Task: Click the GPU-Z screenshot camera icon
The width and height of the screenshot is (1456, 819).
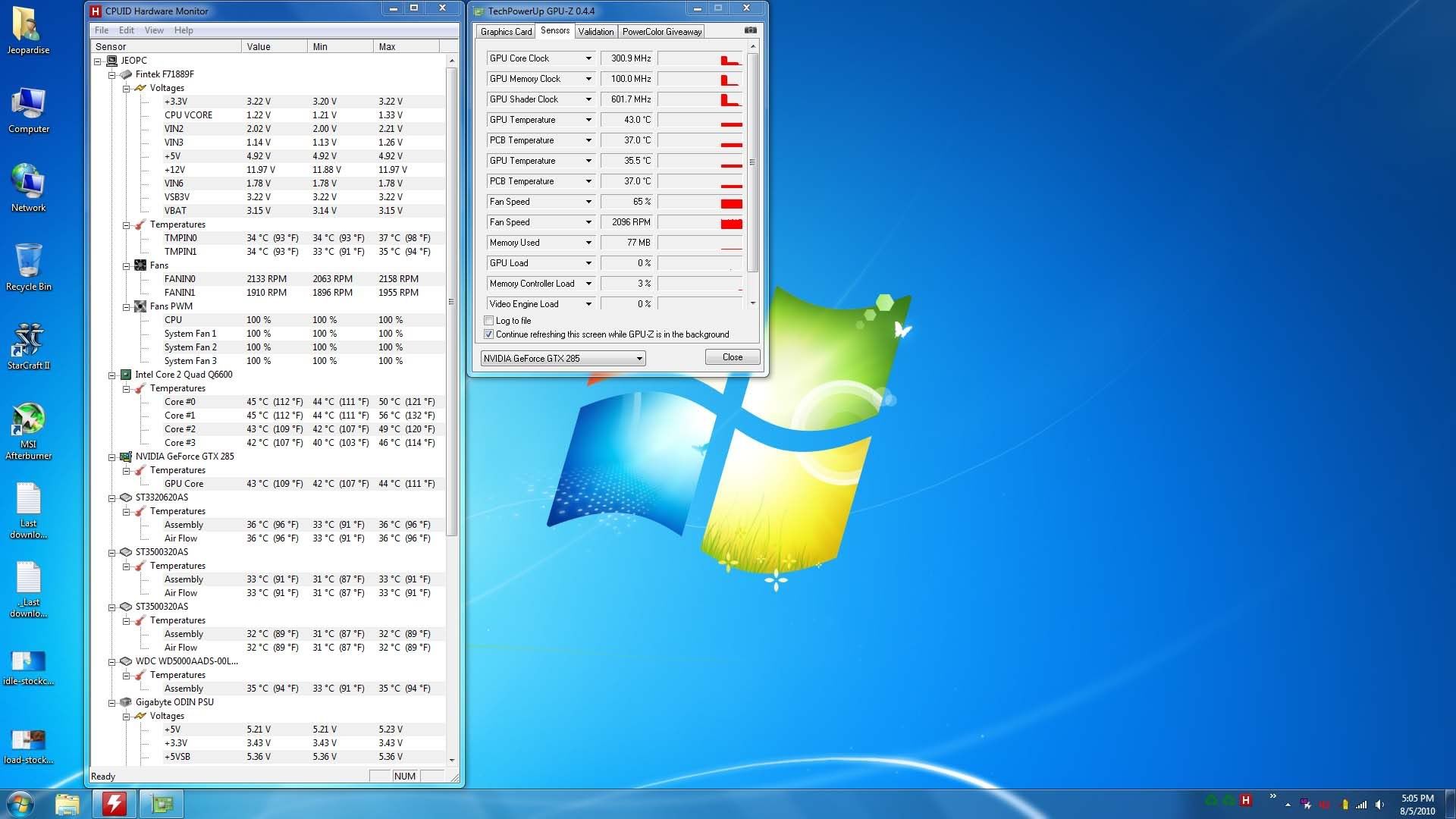Action: (750, 30)
